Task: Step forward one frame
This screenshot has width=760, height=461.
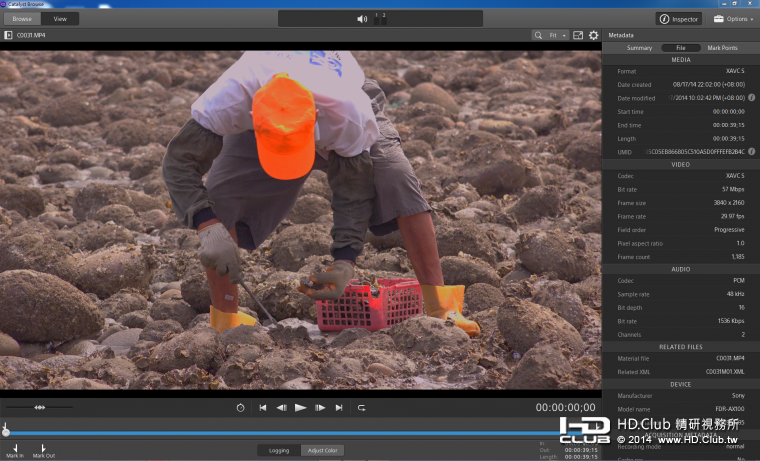Action: point(320,408)
